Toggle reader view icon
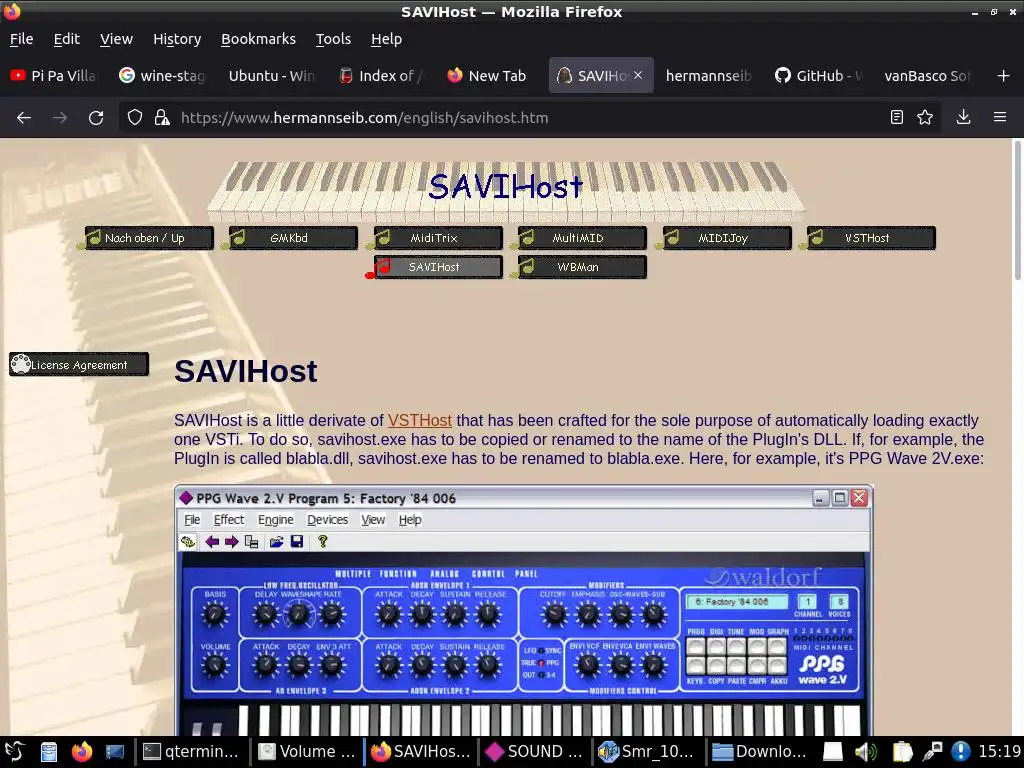Screen dimensions: 1024x768 (897, 118)
